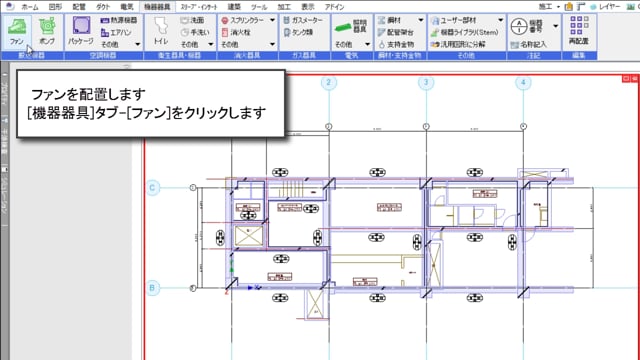Open the ユーザー部材 dropdown arrow
The image size is (640, 360).
coord(500,20)
